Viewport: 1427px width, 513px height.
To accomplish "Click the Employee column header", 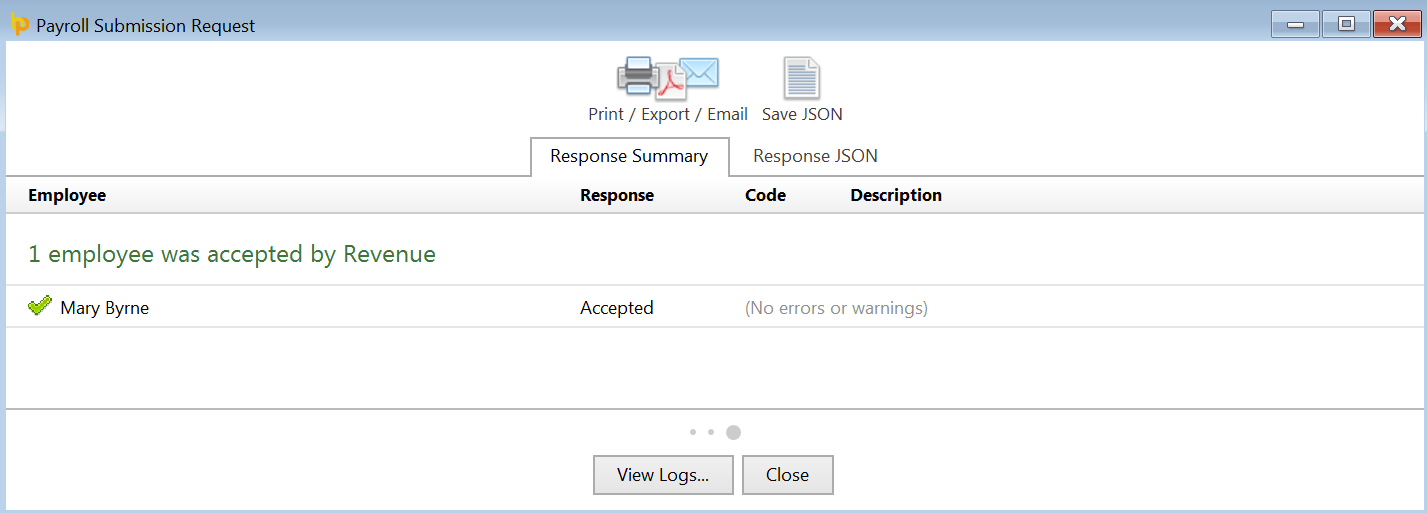I will pyautogui.click(x=67, y=195).
